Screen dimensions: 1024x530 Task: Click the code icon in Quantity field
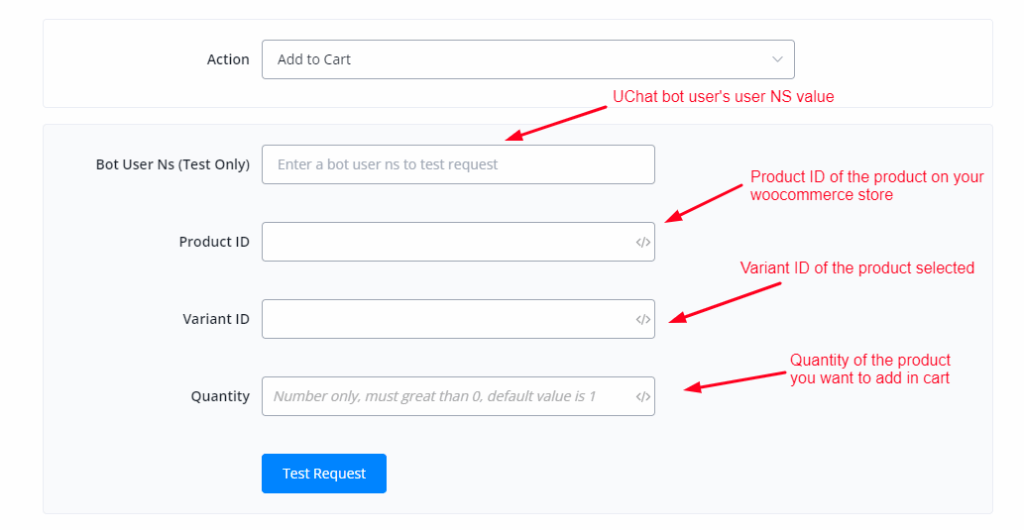tap(643, 396)
